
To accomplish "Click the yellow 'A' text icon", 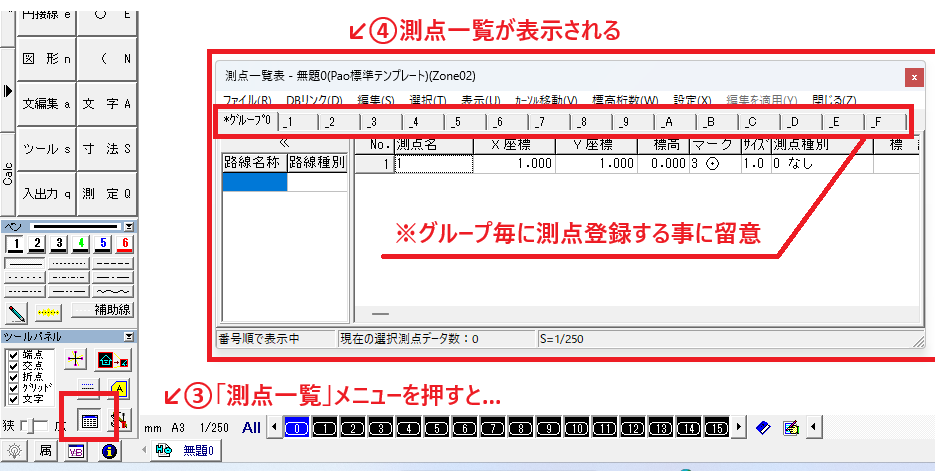I will 119,388.
